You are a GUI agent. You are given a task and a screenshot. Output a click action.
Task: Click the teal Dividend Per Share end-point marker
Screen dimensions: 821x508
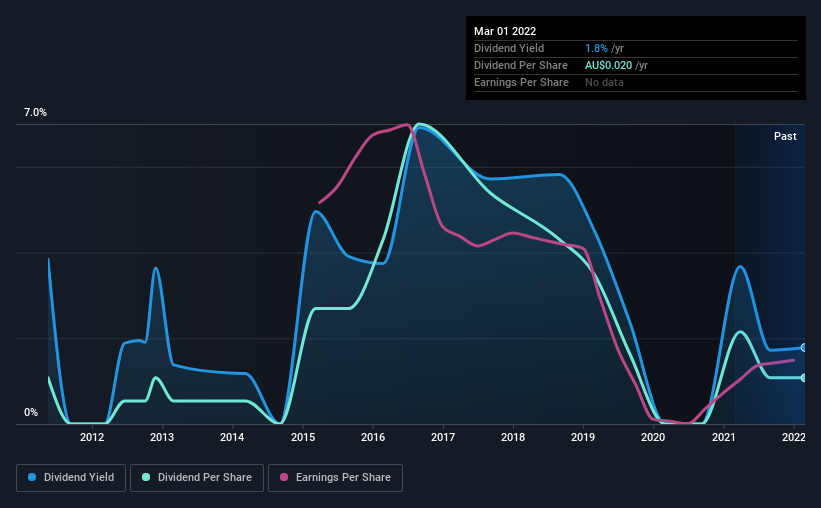click(804, 378)
